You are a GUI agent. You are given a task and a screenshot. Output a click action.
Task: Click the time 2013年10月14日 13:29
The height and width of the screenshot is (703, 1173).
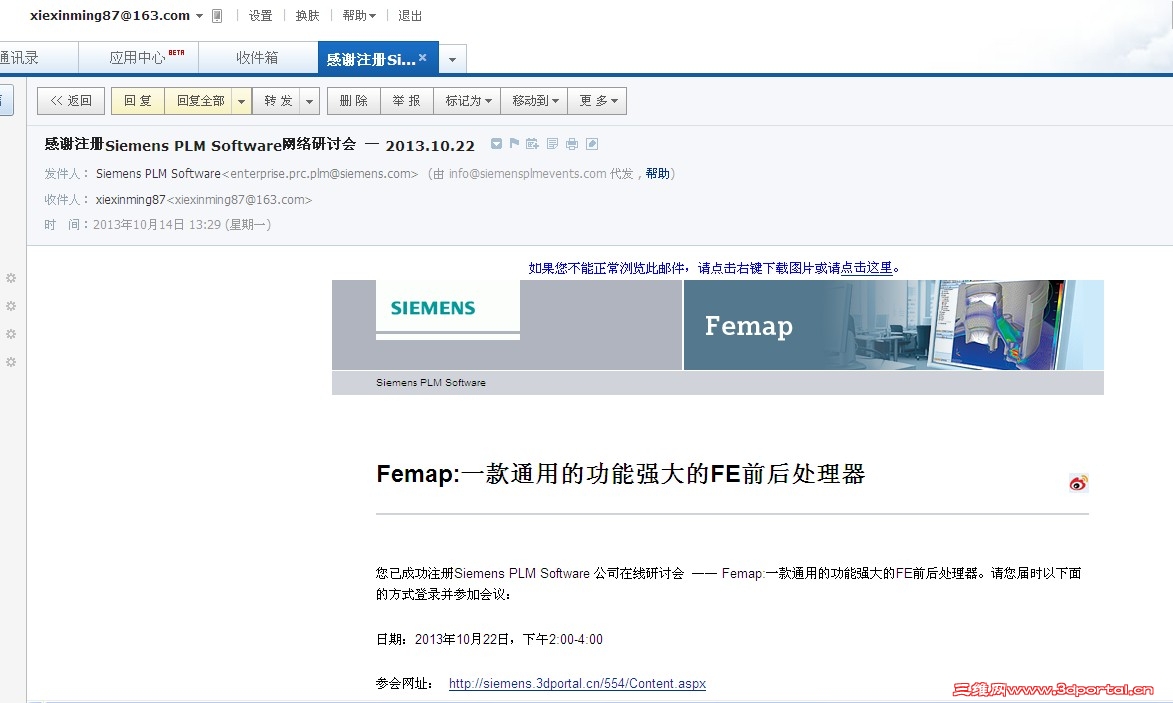click(156, 224)
